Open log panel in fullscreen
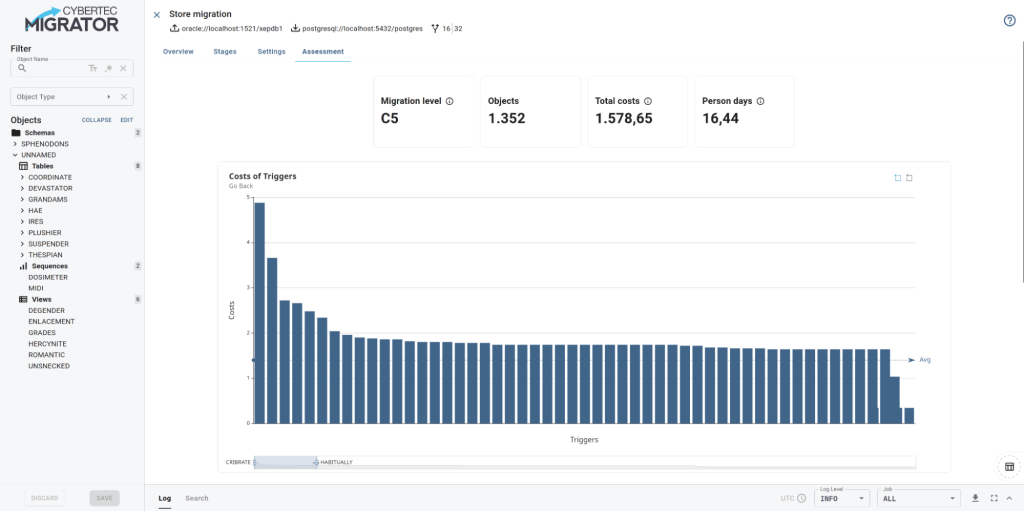Screen dimensions: 1024x511 993,498
